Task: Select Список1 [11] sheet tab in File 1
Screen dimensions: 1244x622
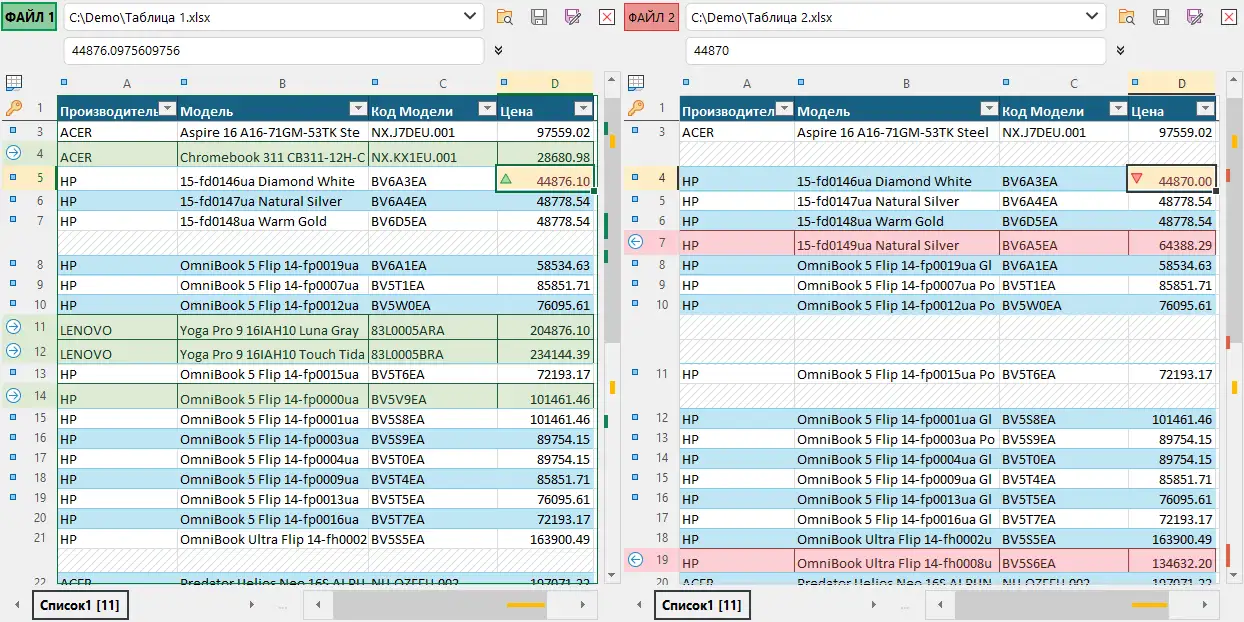Action: tap(81, 605)
